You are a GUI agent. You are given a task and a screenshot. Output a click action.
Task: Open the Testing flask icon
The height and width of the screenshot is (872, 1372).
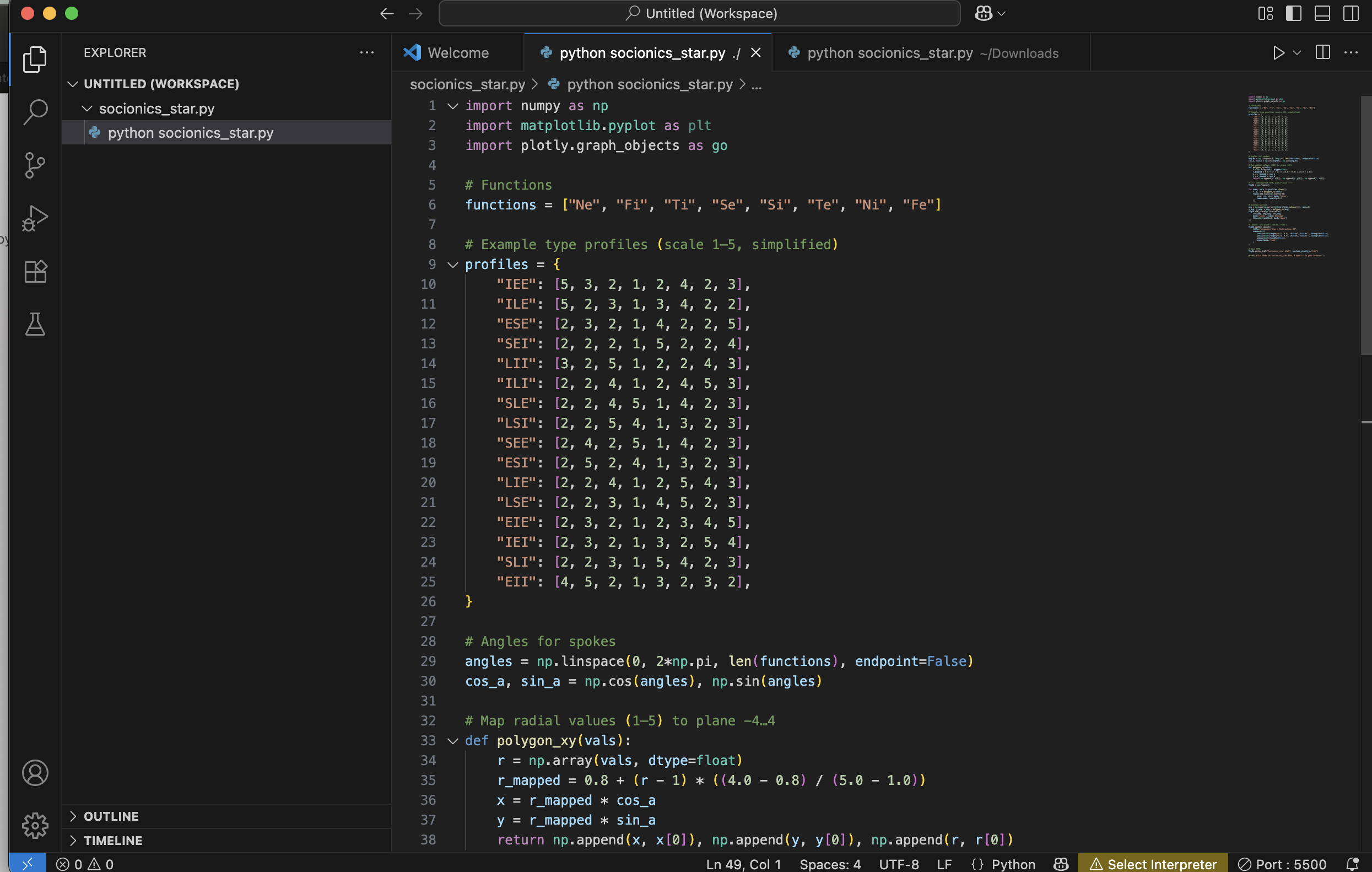coord(35,324)
